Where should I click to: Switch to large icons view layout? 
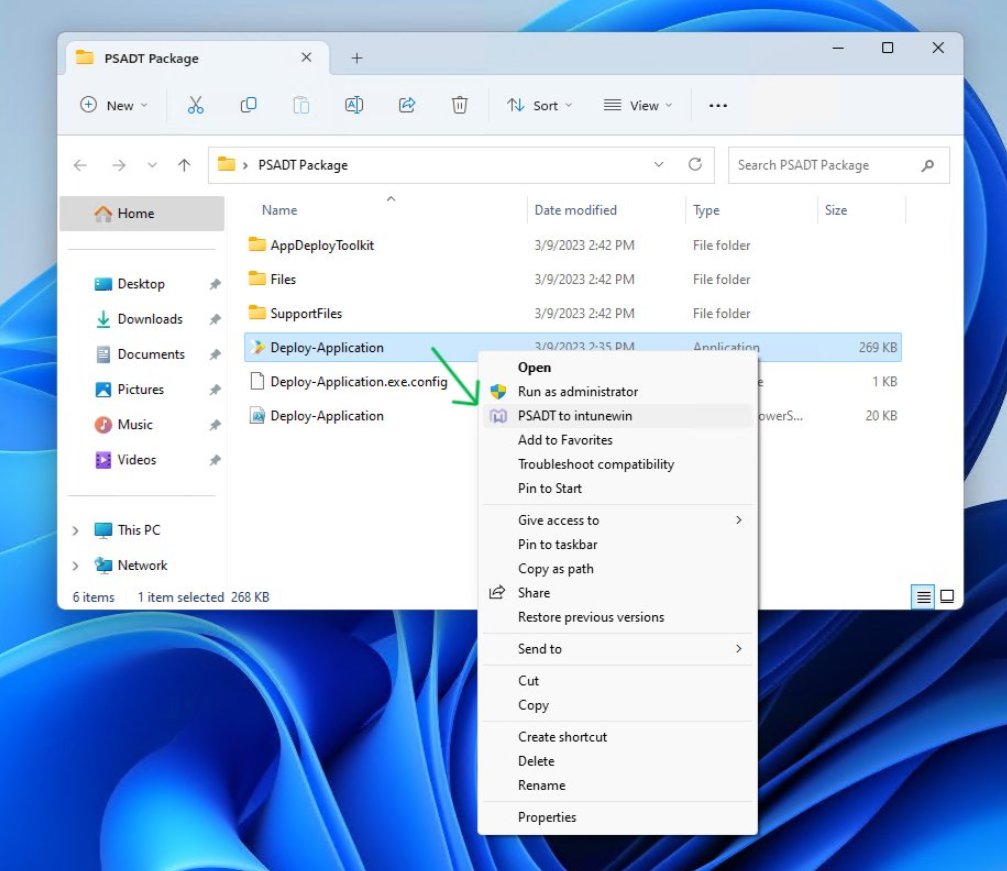coord(947,597)
